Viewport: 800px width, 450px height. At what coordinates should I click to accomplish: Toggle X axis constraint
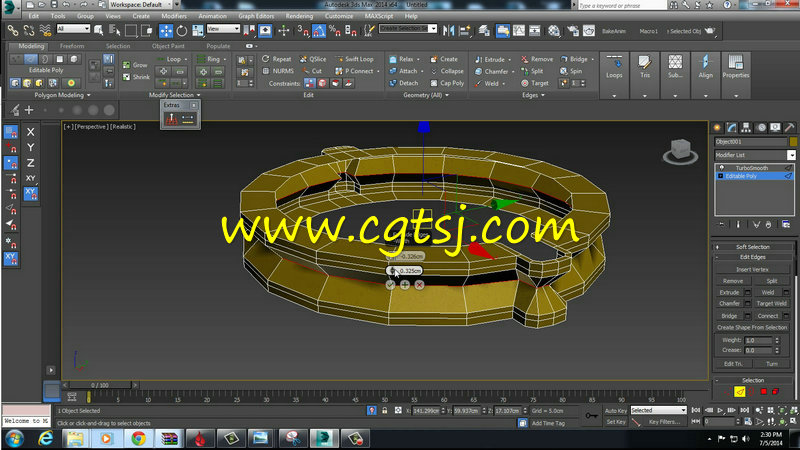coord(31,132)
